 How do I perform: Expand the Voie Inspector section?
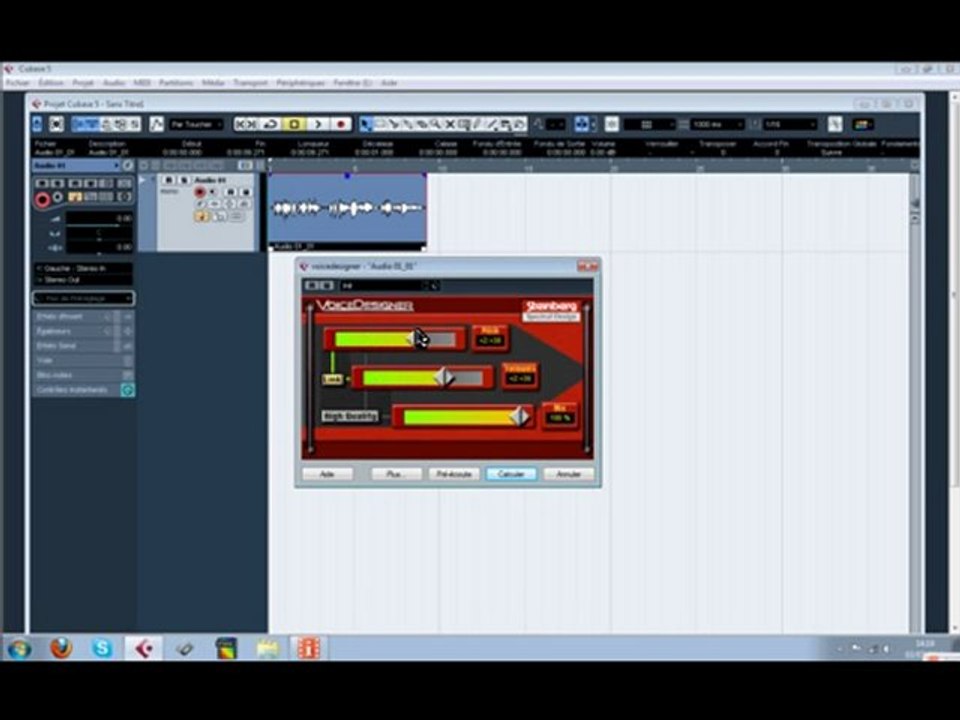[83, 361]
